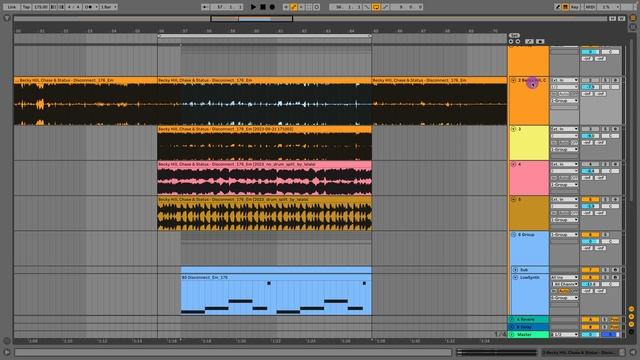Solo track 3

tap(606, 129)
